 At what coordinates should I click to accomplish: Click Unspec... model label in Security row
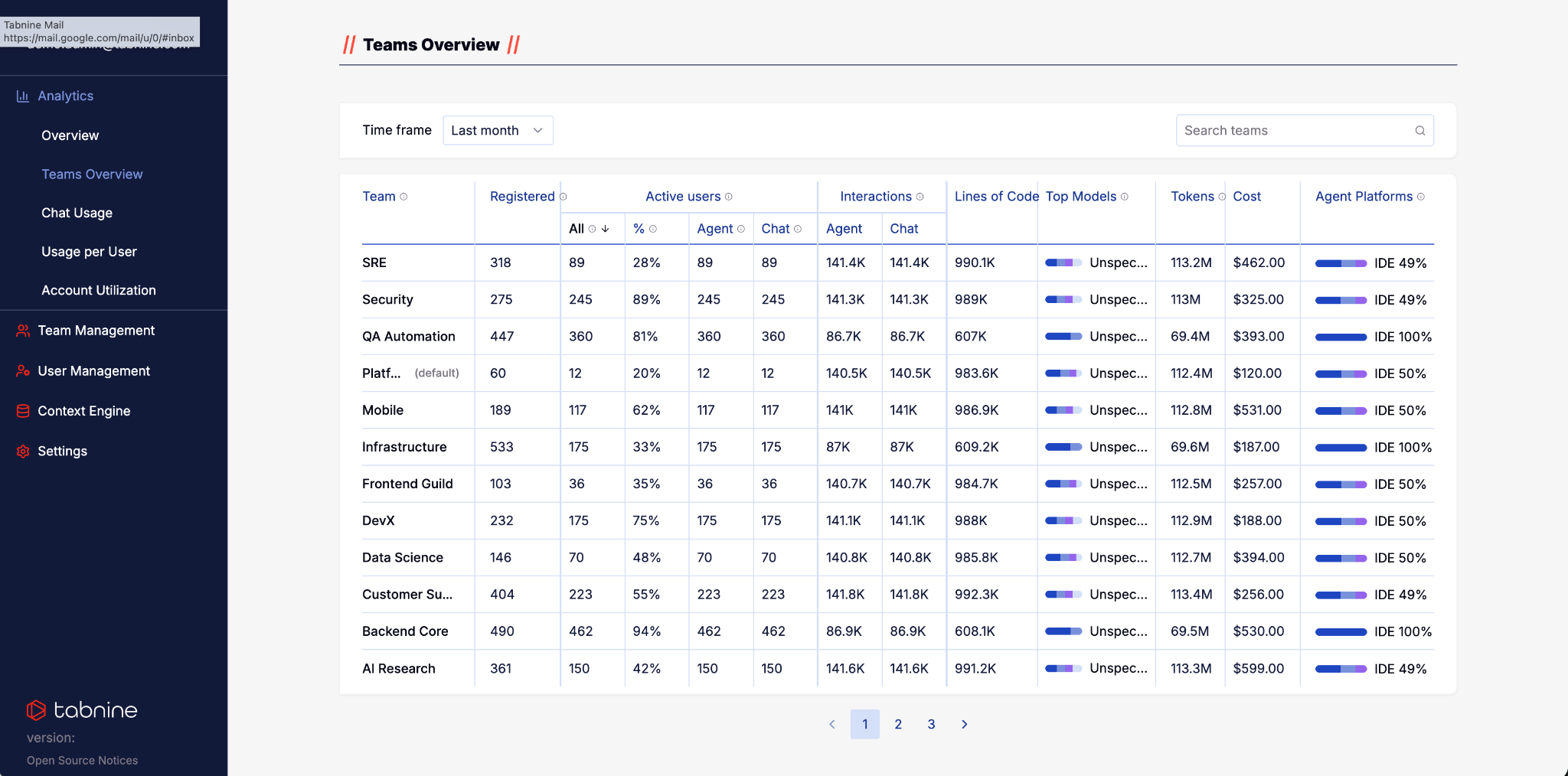(1119, 300)
